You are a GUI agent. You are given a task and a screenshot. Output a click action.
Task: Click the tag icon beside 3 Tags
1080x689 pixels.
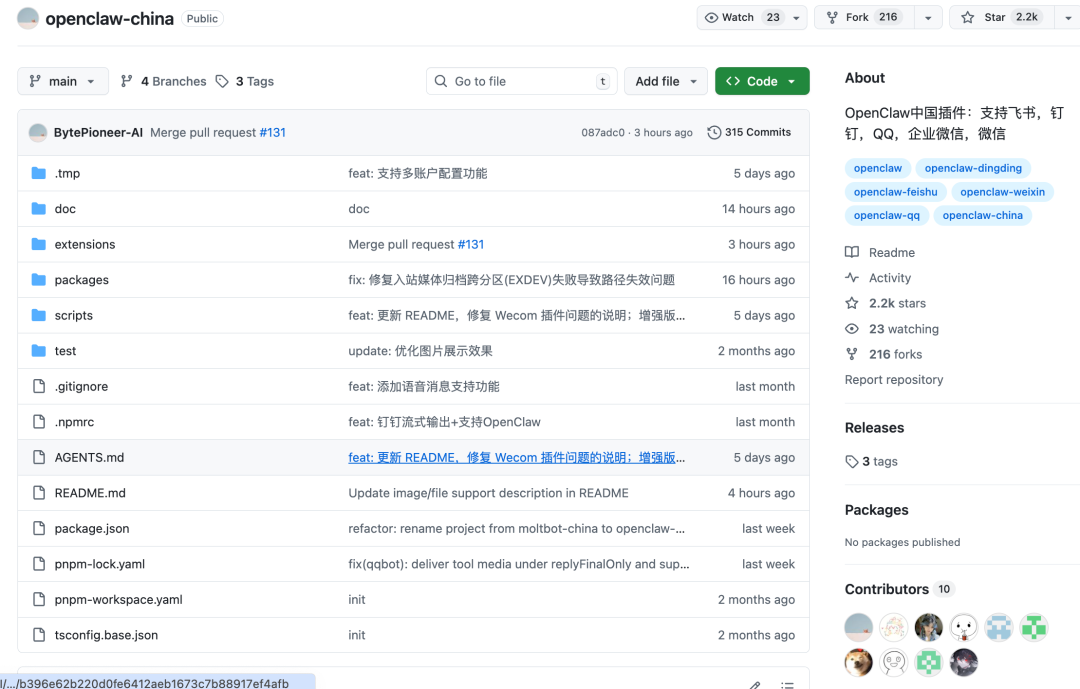222,81
